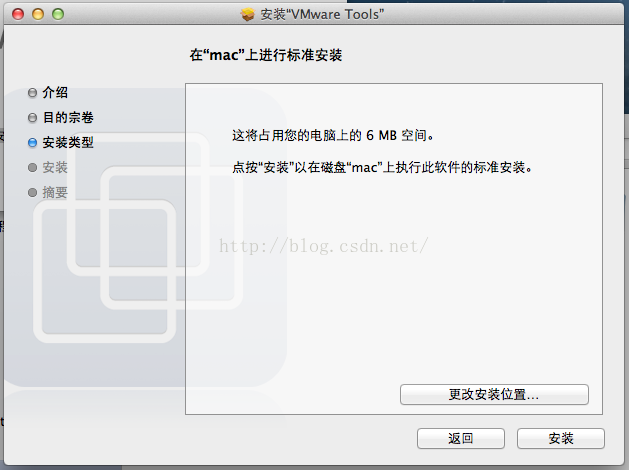
Task: Click the VMware overlapping squares logo
Action: (x=138, y=237)
